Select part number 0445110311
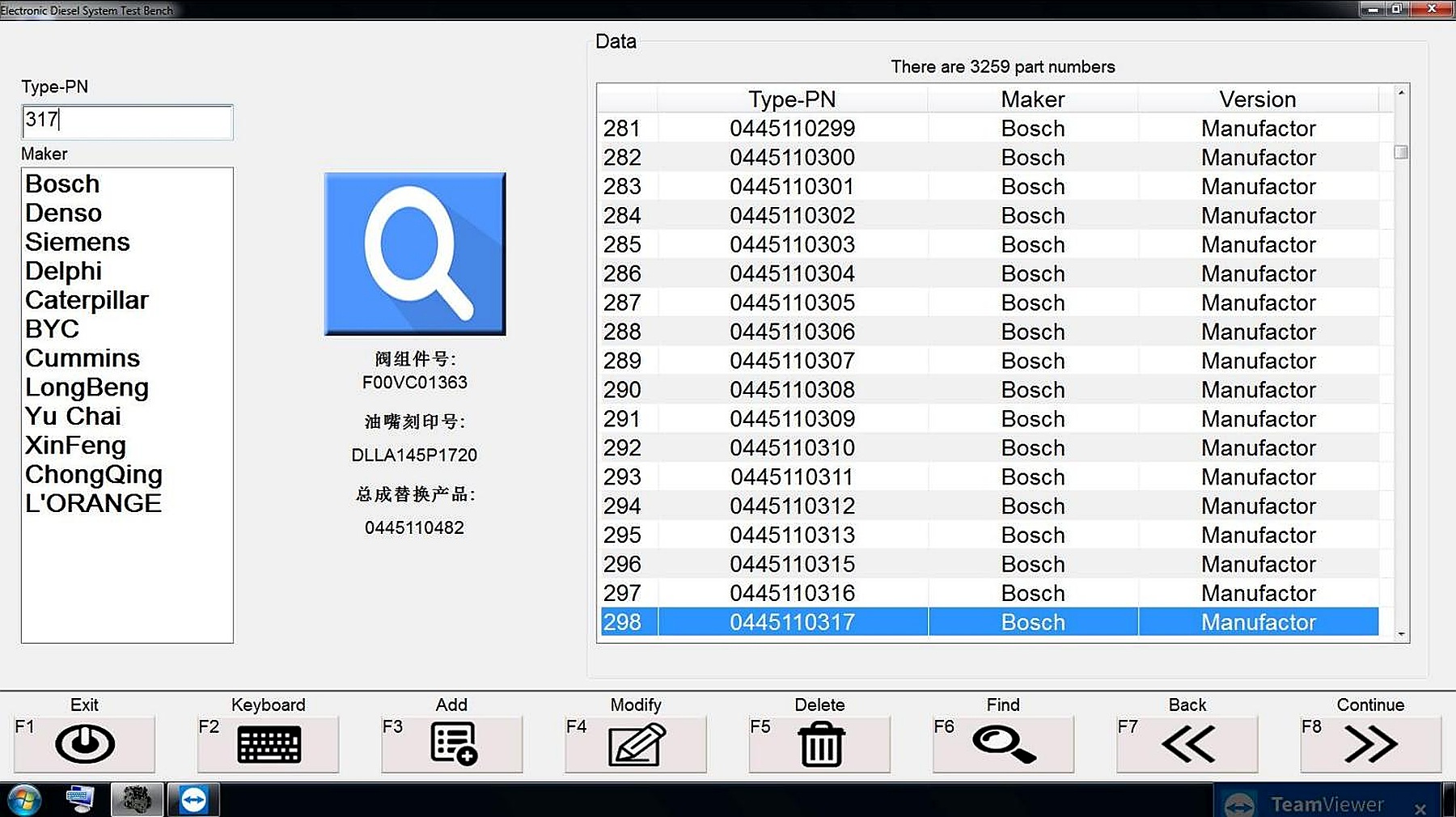The width and height of the screenshot is (1456, 817). pyautogui.click(x=792, y=477)
